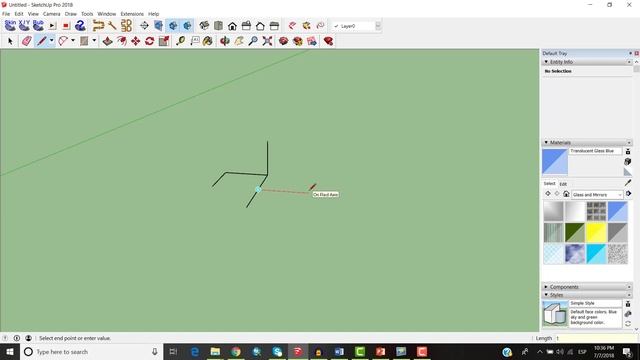The image size is (640, 360).
Task: Select the Tape Measure tool
Action: pos(180,41)
